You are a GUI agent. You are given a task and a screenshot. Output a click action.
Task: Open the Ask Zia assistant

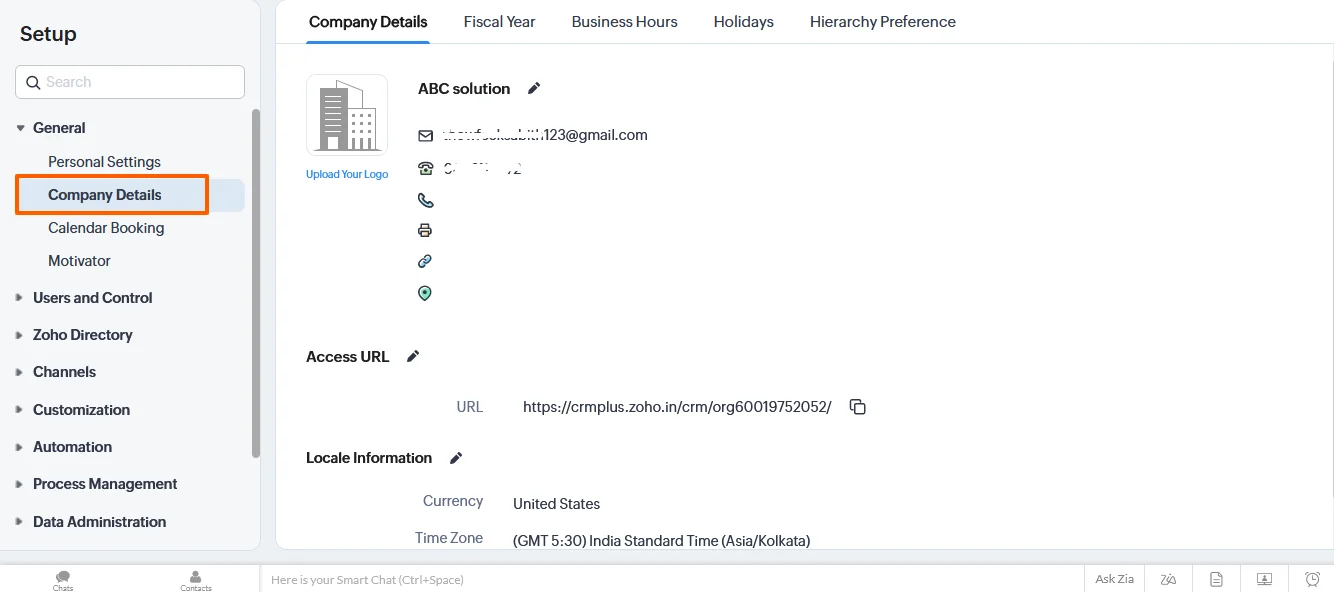pos(1113,579)
